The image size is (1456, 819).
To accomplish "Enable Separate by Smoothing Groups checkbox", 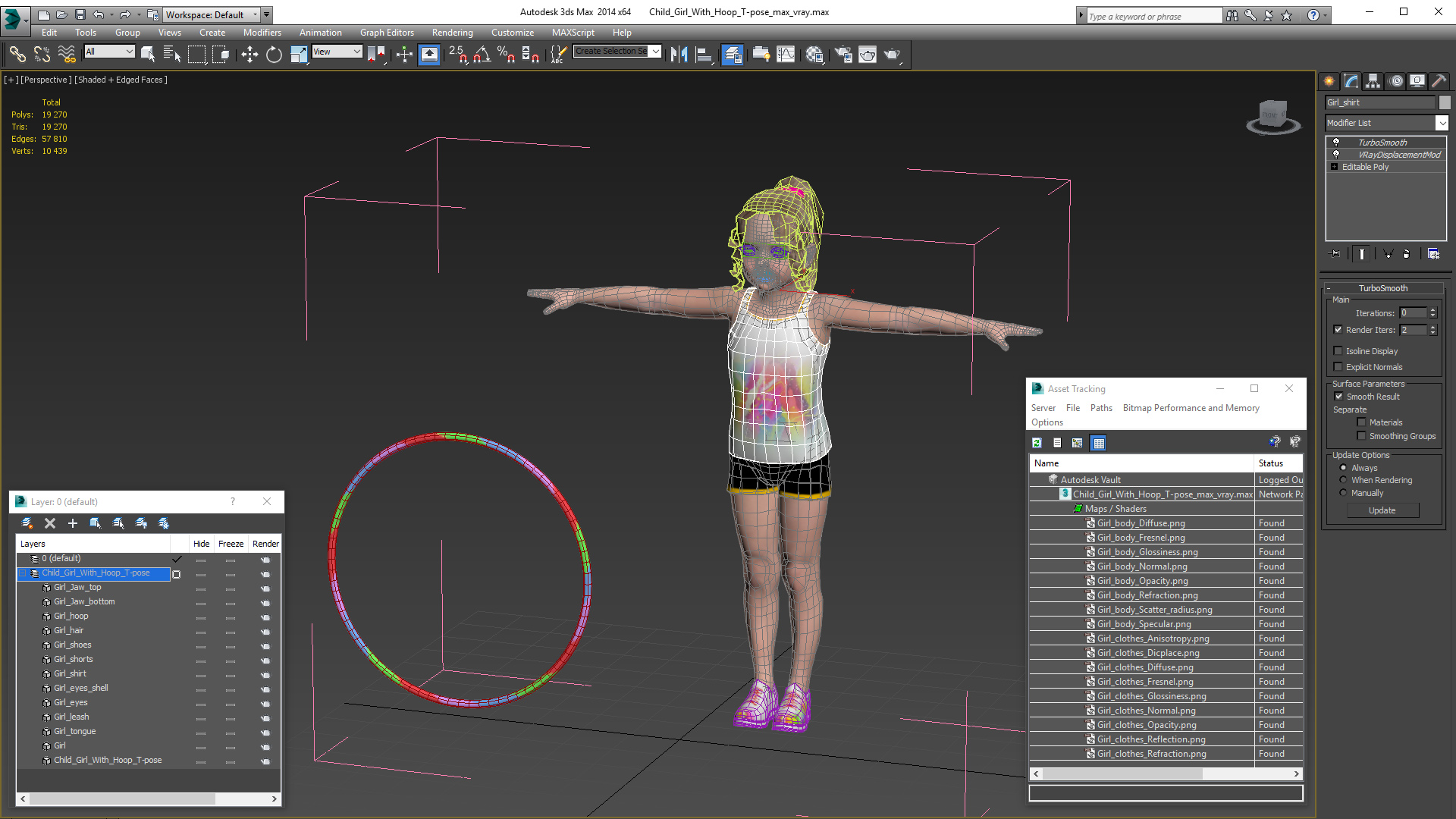I will [x=1361, y=436].
